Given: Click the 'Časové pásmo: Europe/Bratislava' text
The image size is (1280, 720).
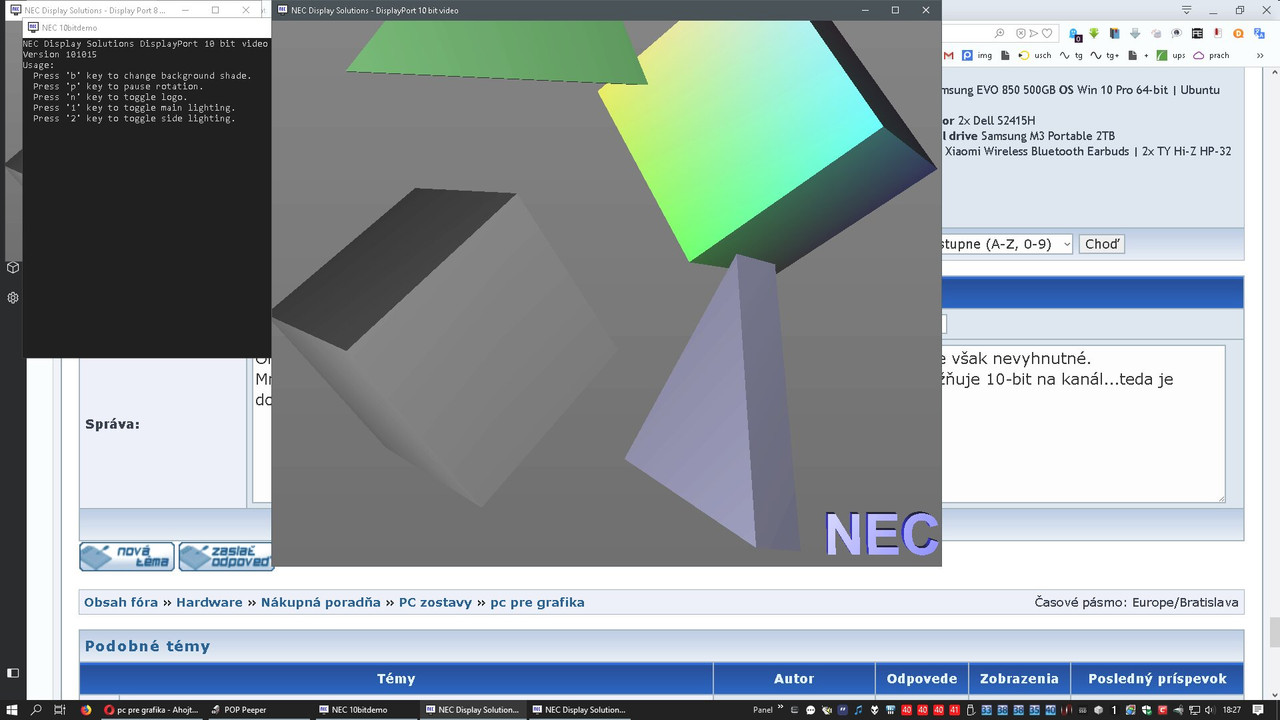Looking at the screenshot, I should point(1137,602).
